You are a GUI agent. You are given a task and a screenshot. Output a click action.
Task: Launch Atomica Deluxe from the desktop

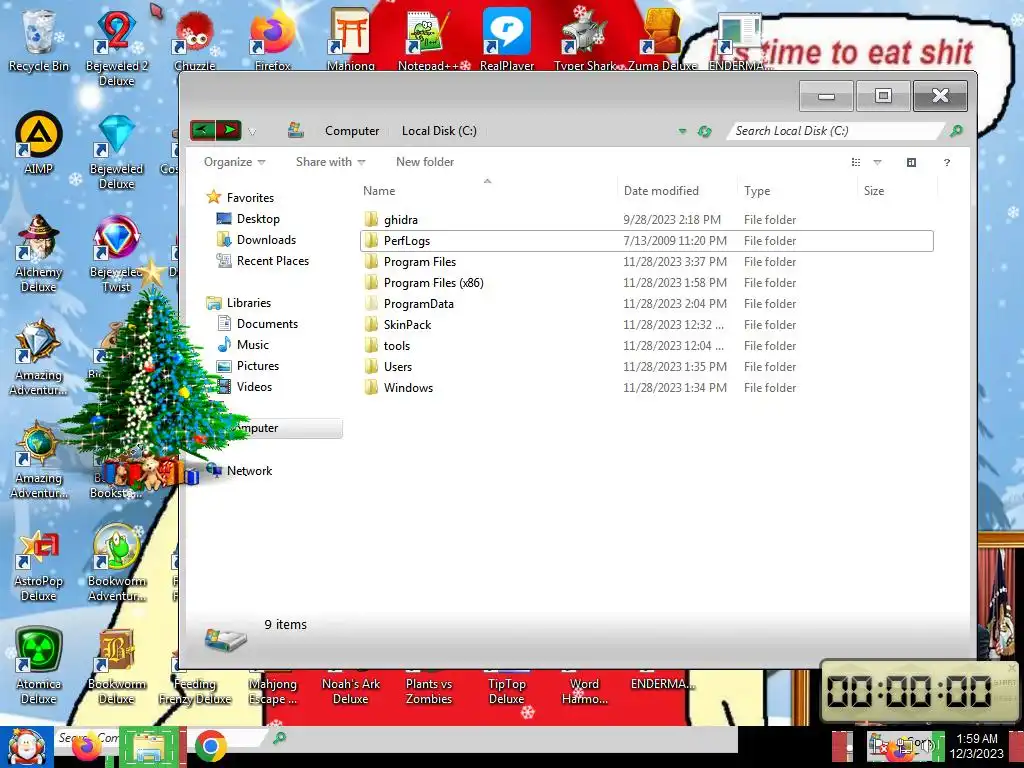(x=39, y=666)
